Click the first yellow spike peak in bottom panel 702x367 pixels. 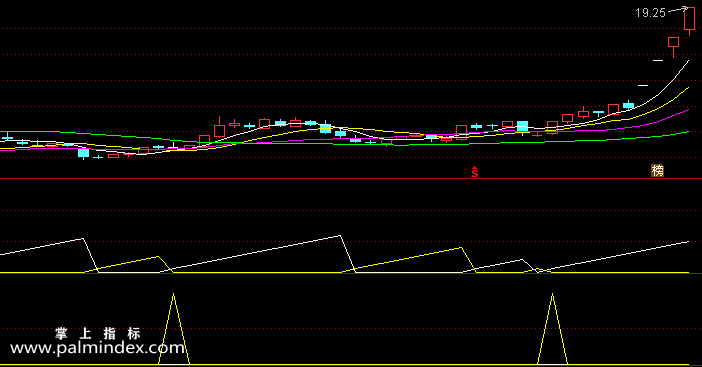174,294
